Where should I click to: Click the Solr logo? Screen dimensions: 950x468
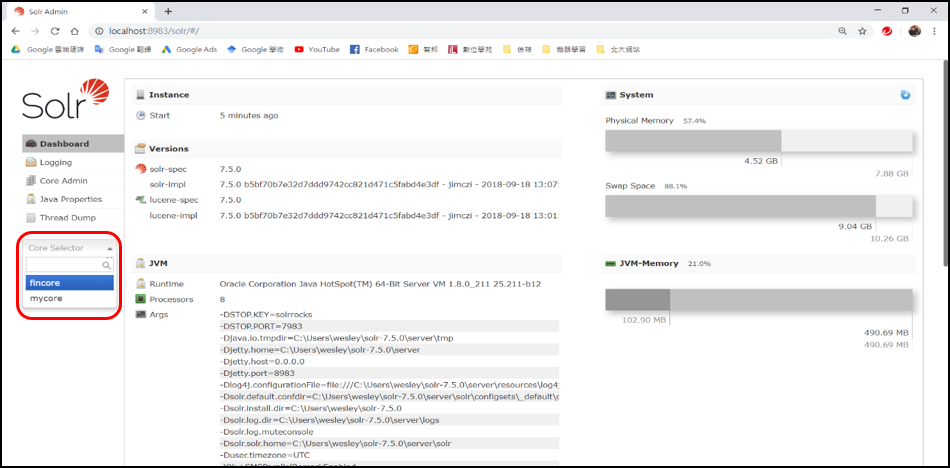pos(65,99)
